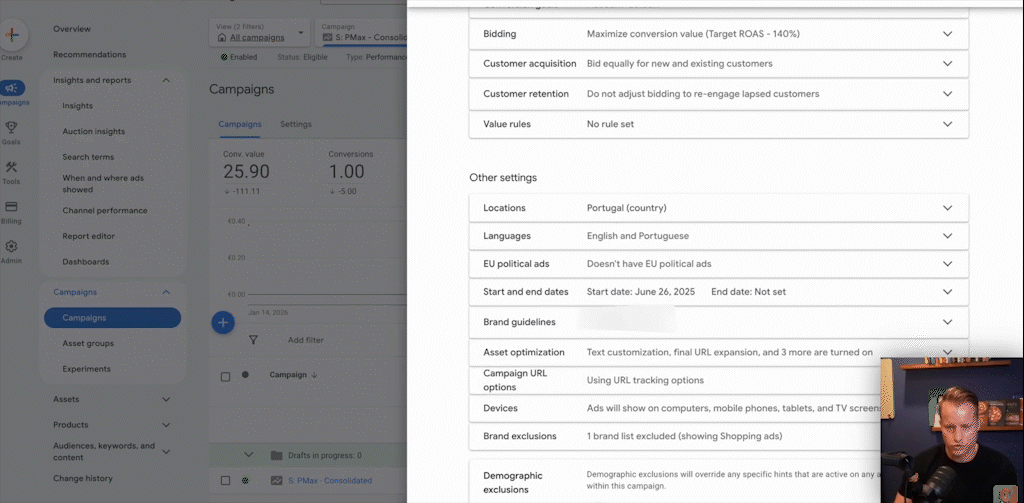Click Add filter text

[x=305, y=340]
